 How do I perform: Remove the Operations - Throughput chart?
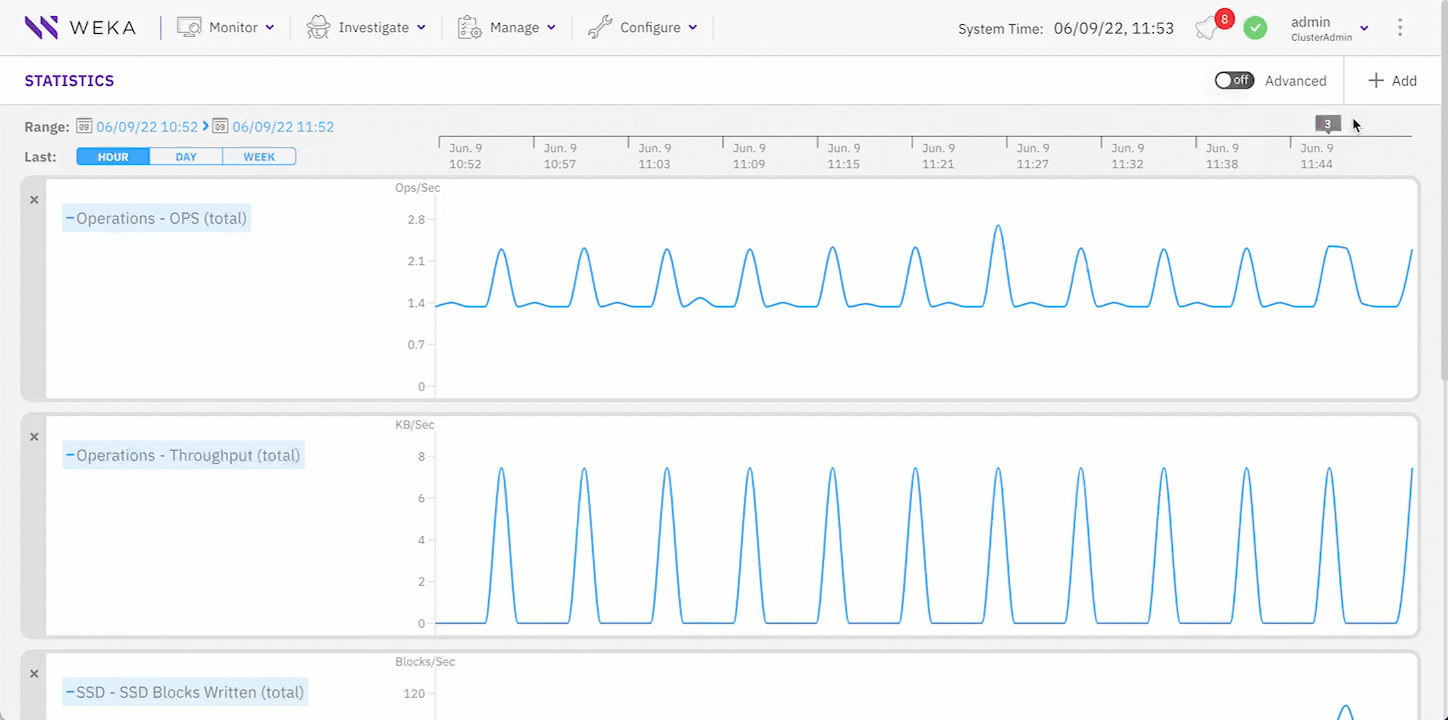click(x=33, y=436)
